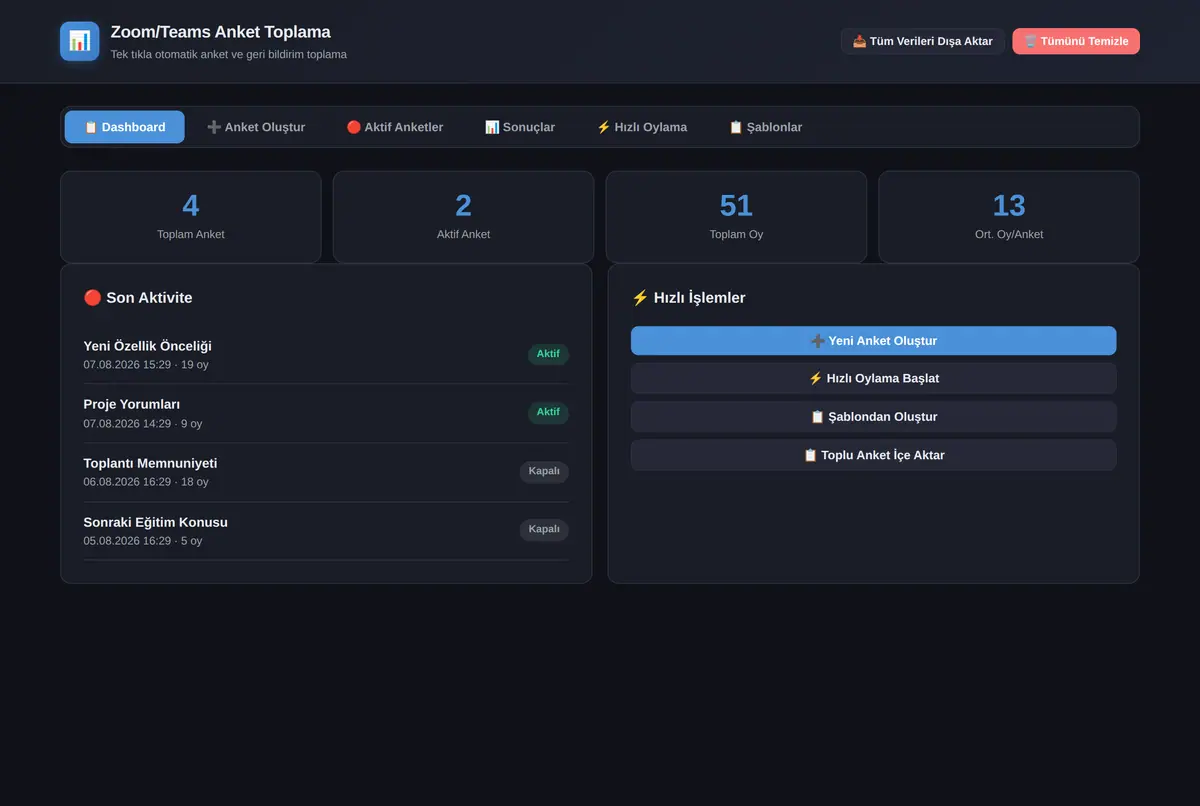Click Kapalı badge on Toplantı Memnuniyeti
1200x806 pixels.
coord(544,471)
